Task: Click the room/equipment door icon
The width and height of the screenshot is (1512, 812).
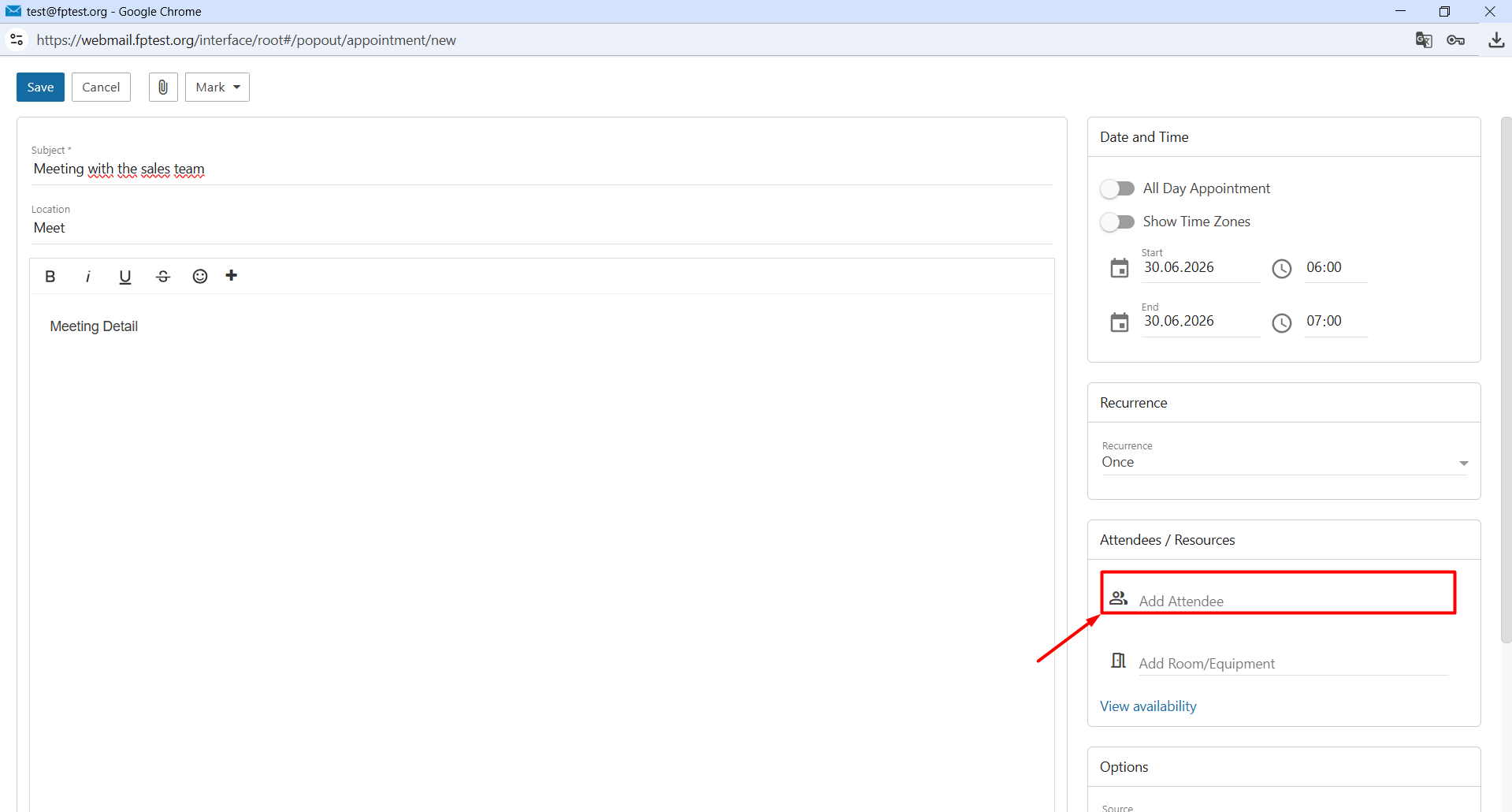Action: (1118, 661)
